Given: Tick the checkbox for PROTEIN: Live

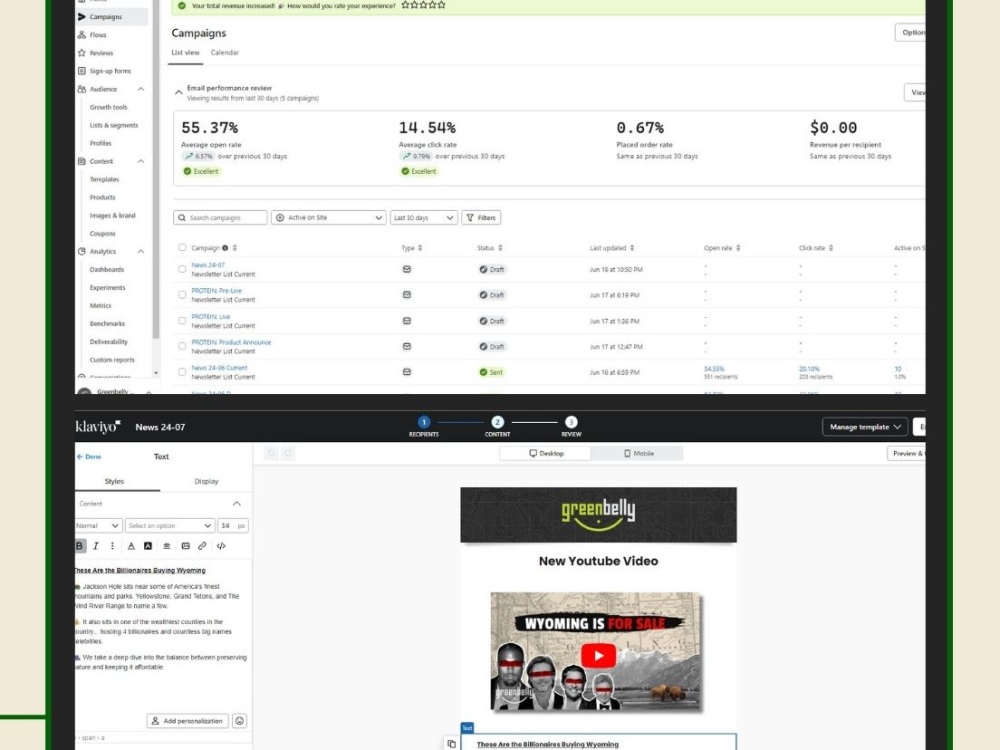Looking at the screenshot, I should pyautogui.click(x=182, y=321).
